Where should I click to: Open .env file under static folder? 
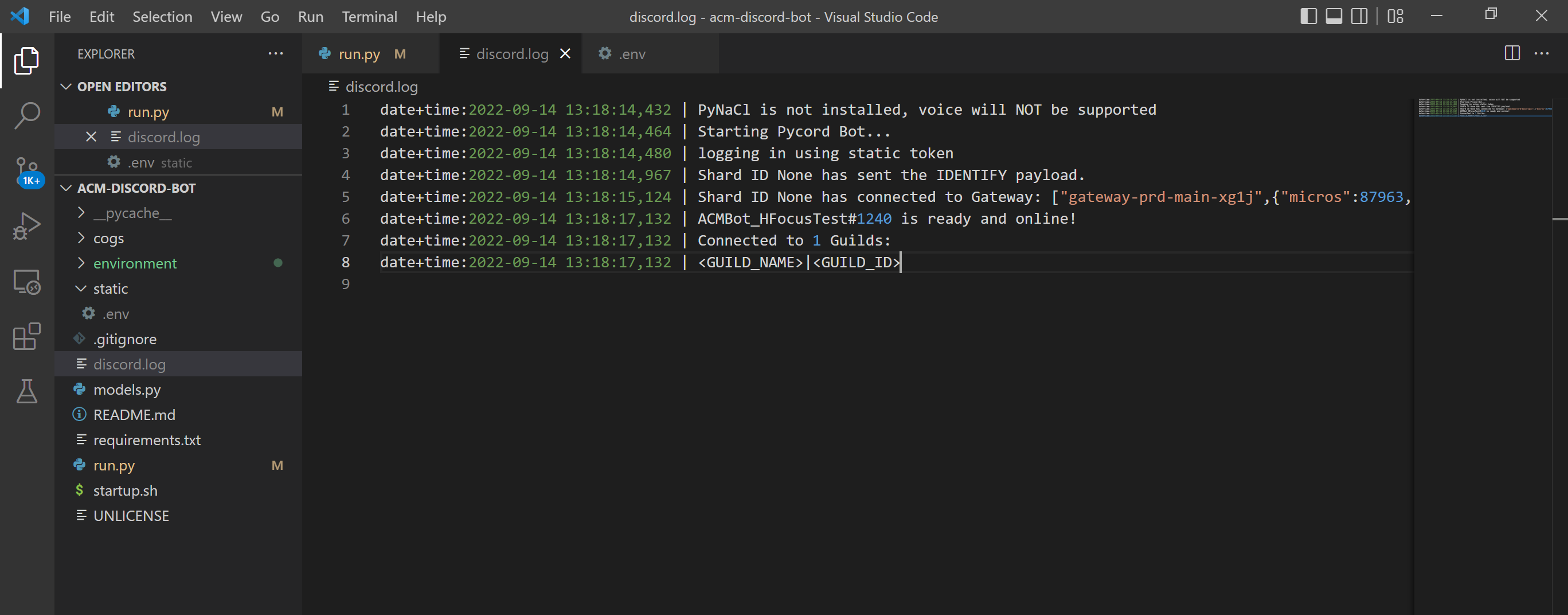[178, 314]
